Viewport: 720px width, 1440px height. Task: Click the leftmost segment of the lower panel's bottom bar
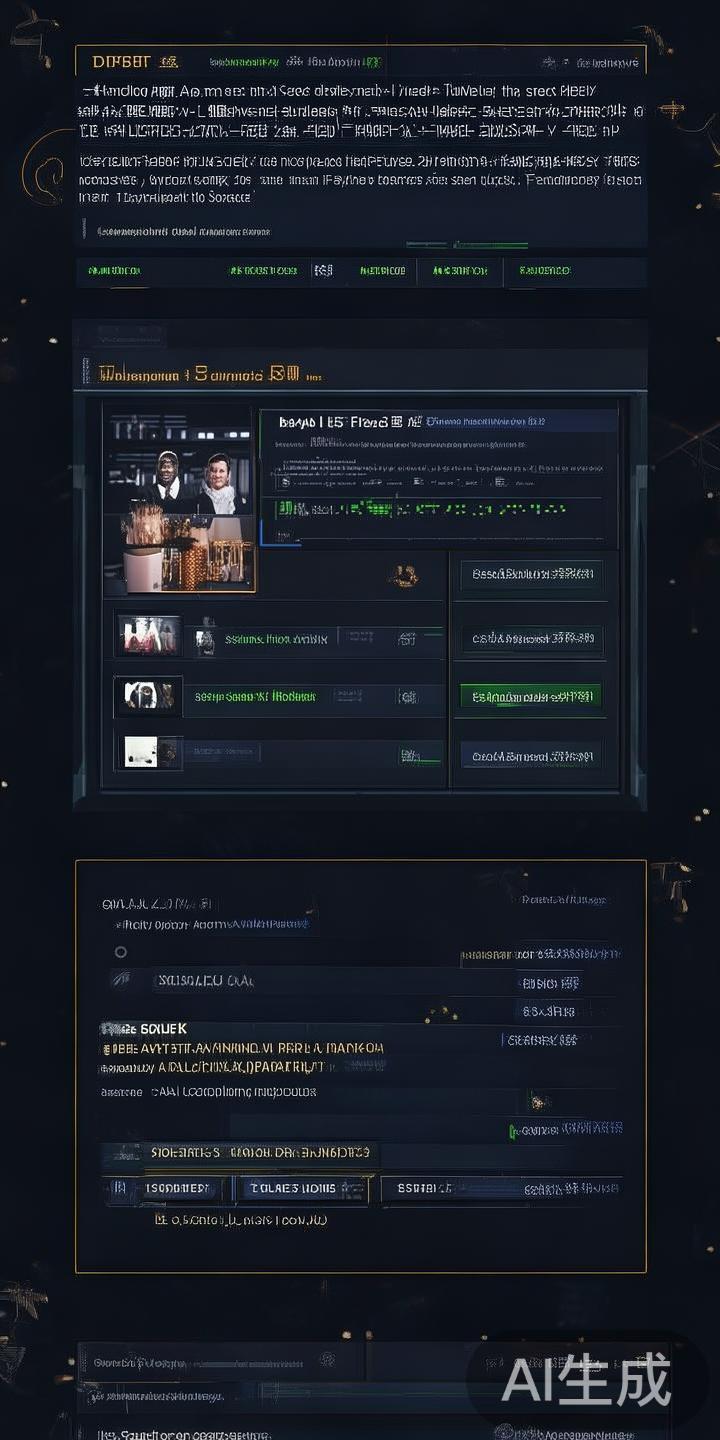pyautogui.click(x=165, y=1189)
